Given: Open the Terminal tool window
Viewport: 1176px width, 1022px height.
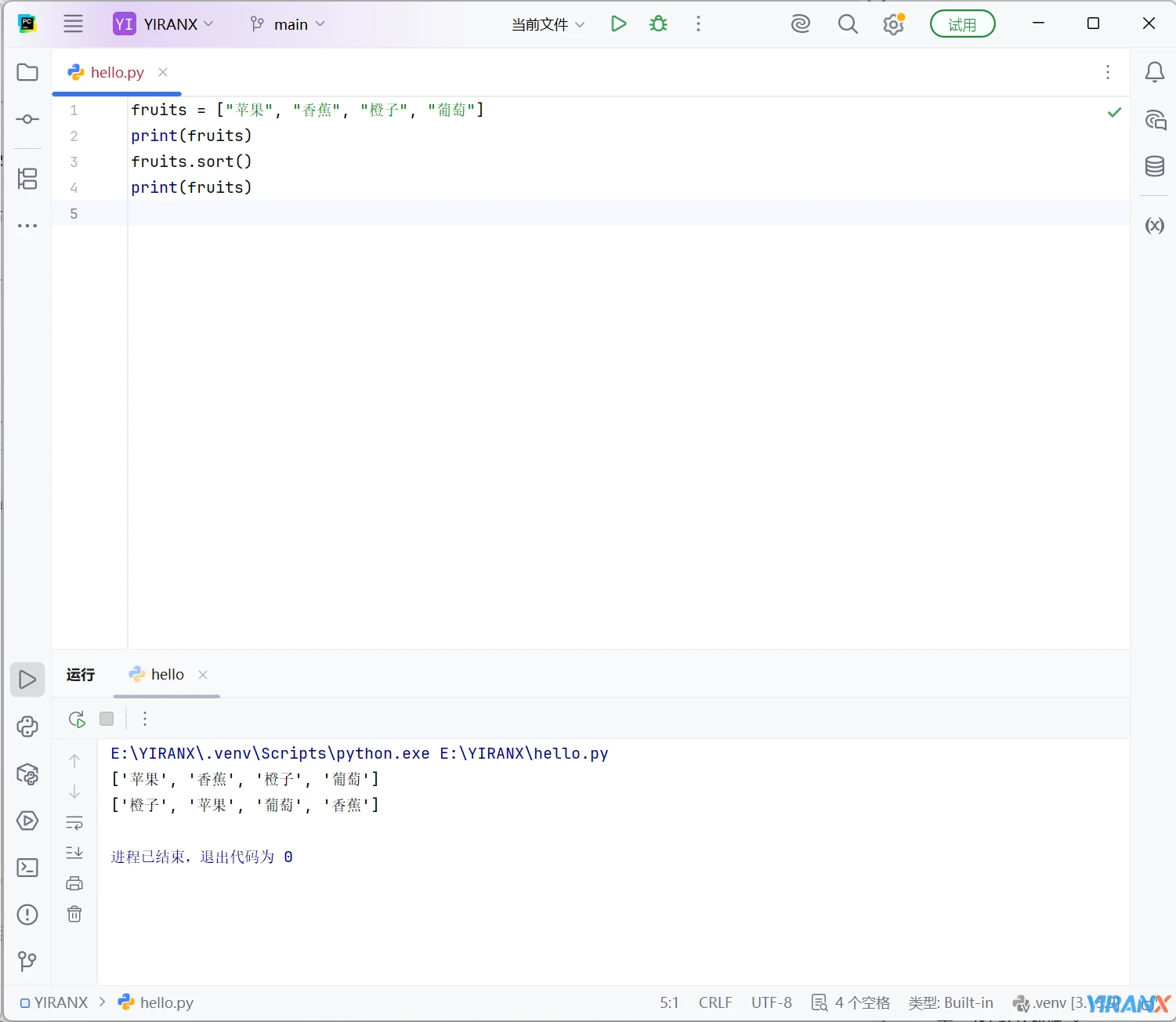Looking at the screenshot, I should coord(27,868).
